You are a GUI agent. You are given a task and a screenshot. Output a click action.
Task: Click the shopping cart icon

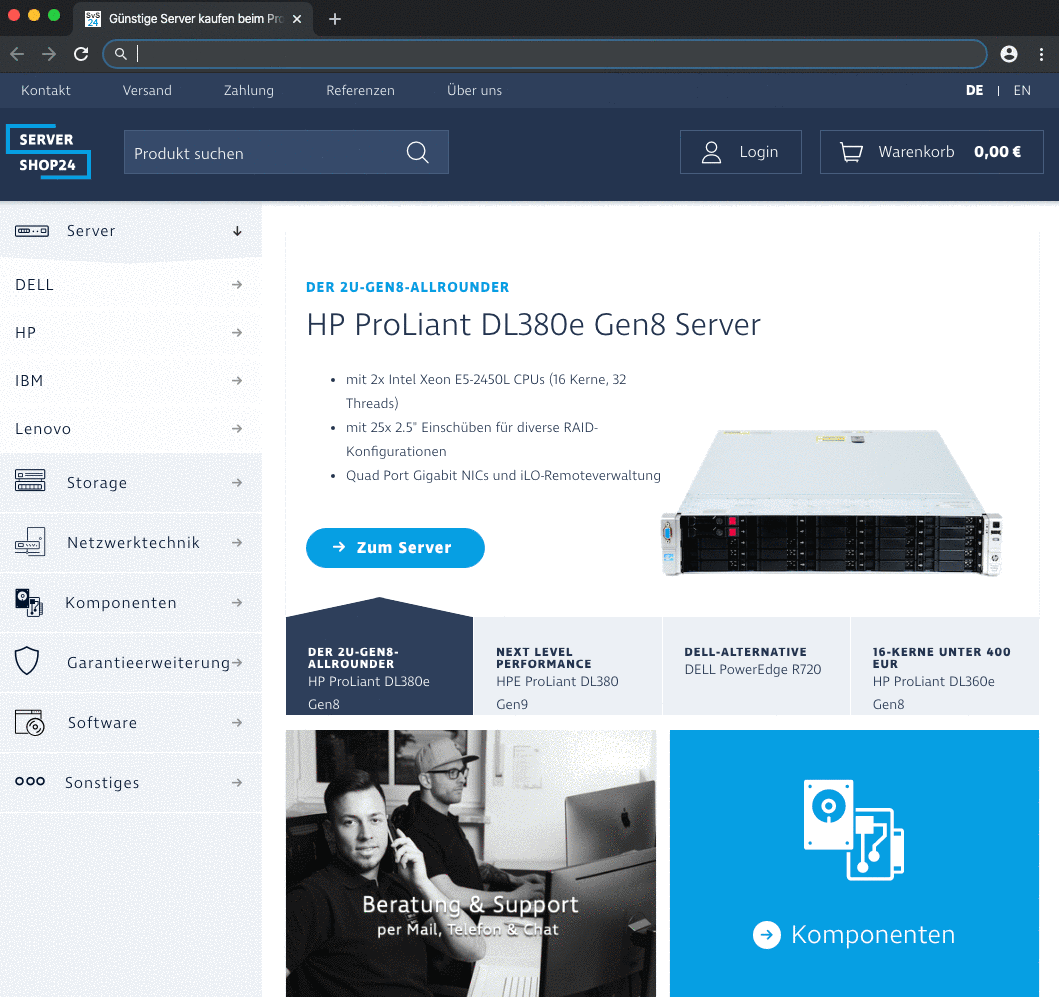point(851,153)
